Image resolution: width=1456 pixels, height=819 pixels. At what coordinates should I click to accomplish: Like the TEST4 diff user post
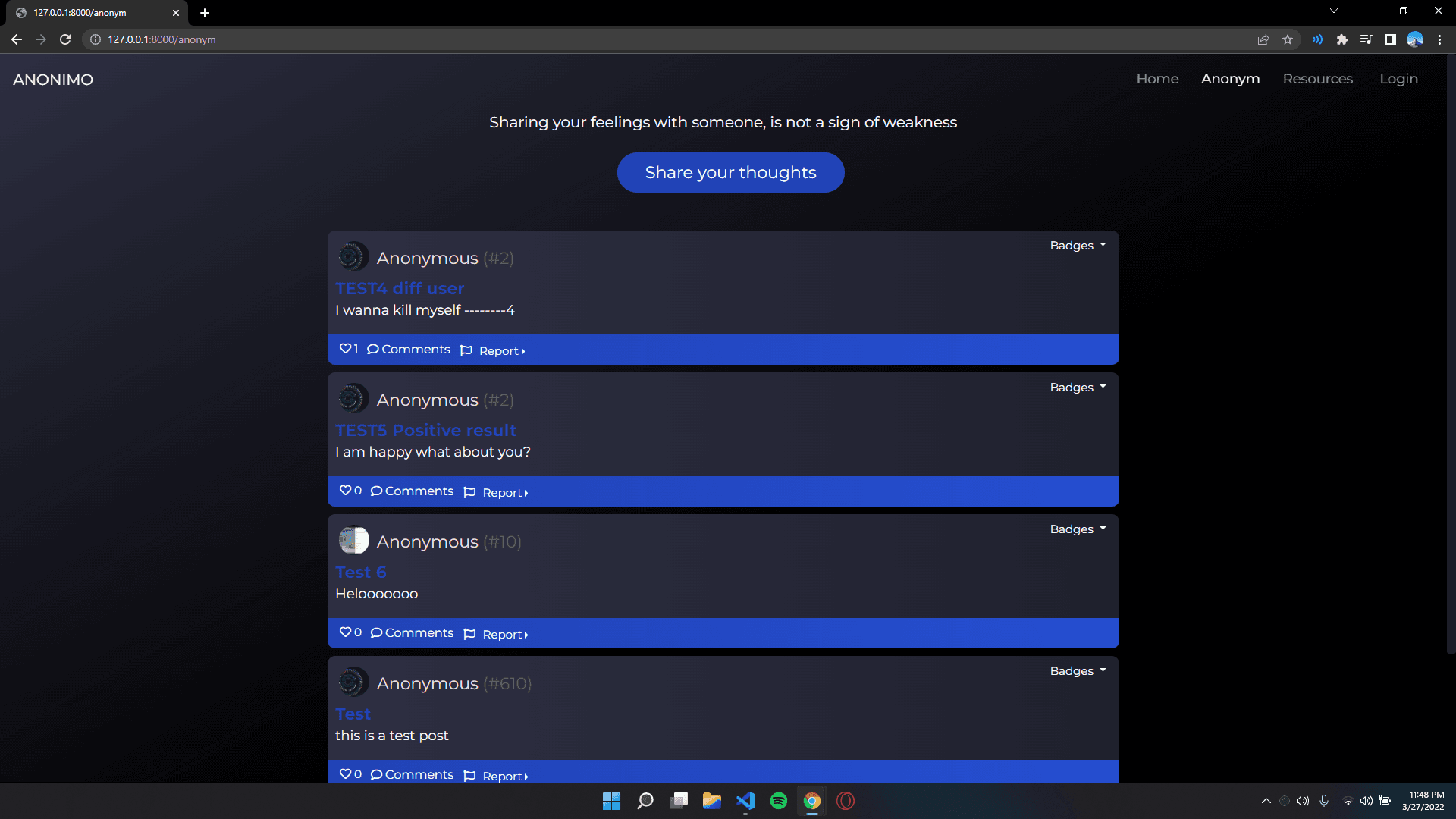[x=345, y=349]
